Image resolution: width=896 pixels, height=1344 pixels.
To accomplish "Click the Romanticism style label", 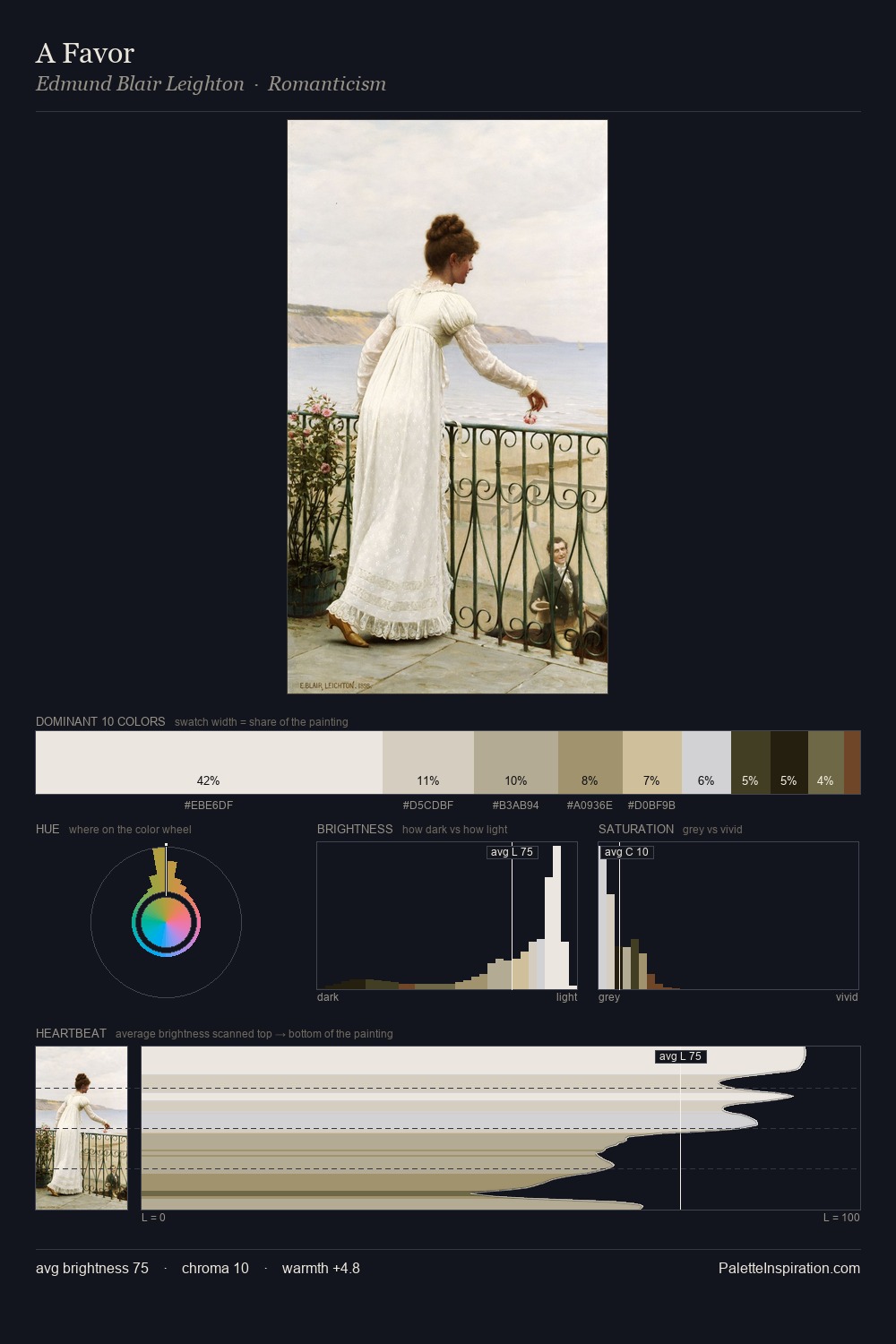I will (327, 84).
